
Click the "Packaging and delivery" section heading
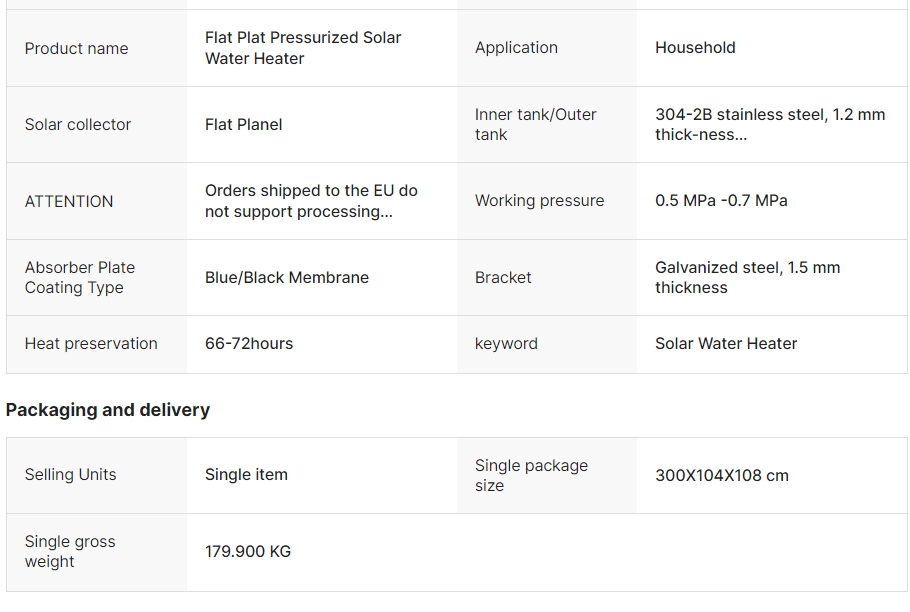108,410
